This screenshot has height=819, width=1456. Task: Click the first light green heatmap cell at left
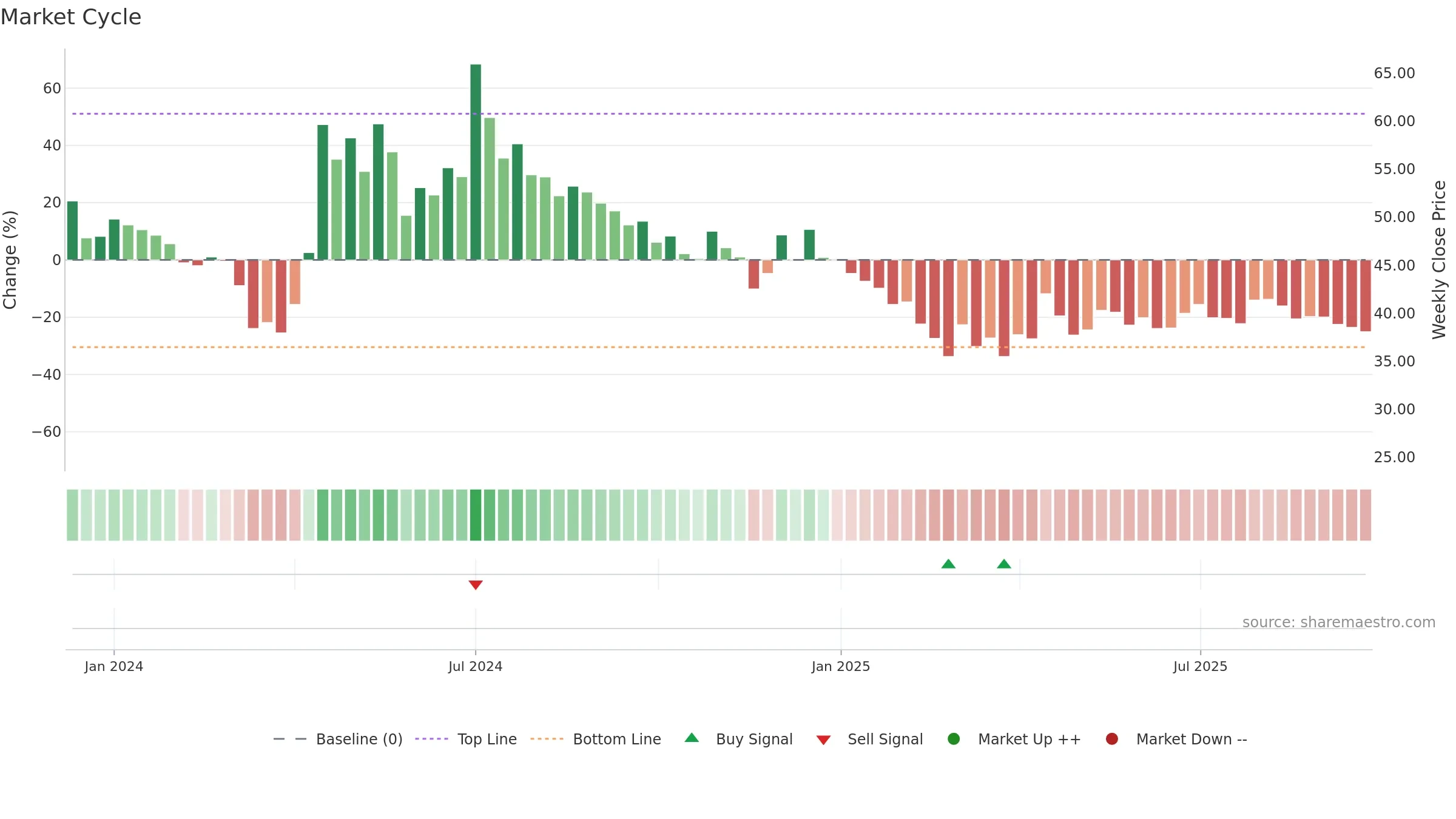coord(72,515)
